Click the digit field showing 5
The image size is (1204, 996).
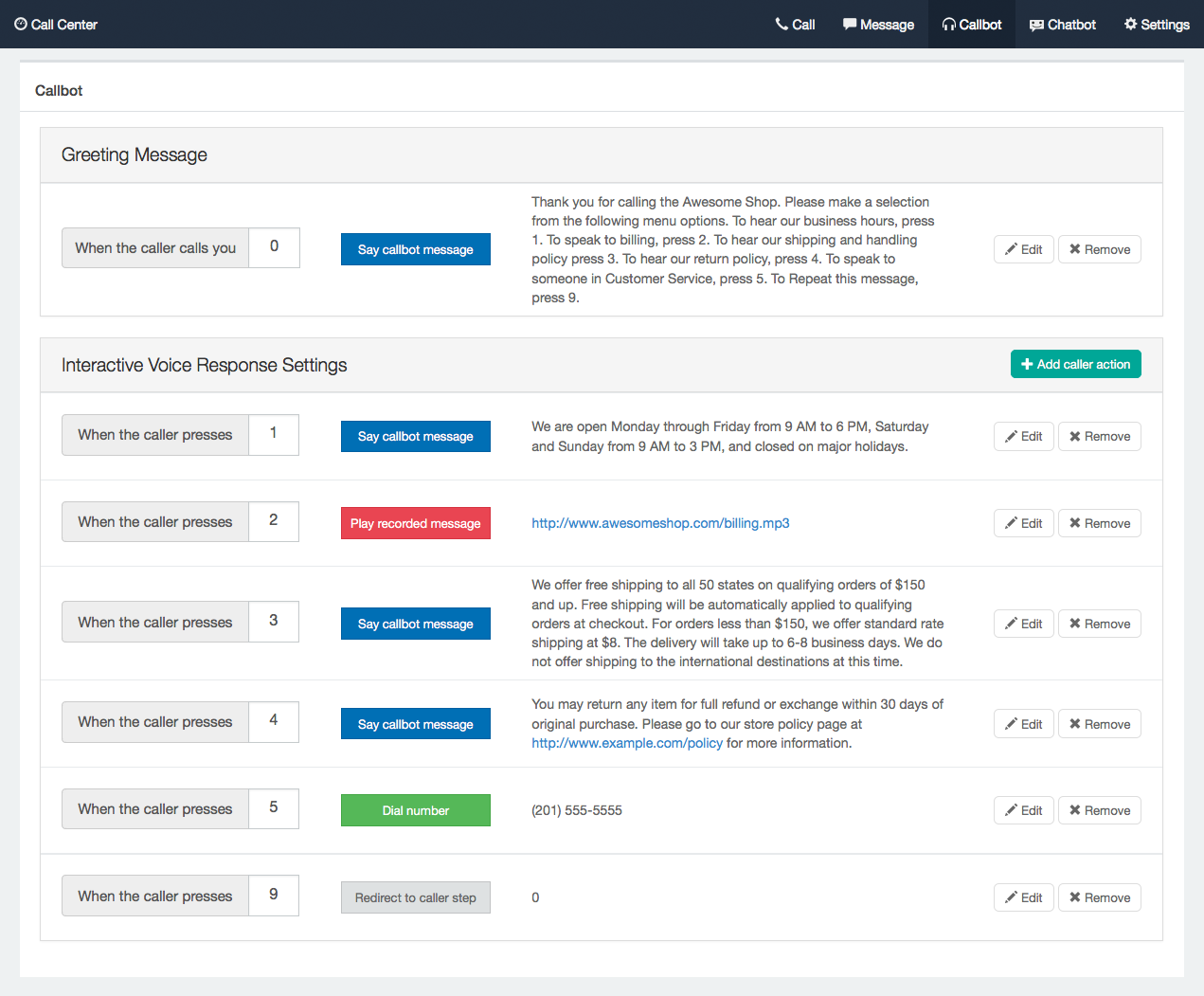click(274, 808)
